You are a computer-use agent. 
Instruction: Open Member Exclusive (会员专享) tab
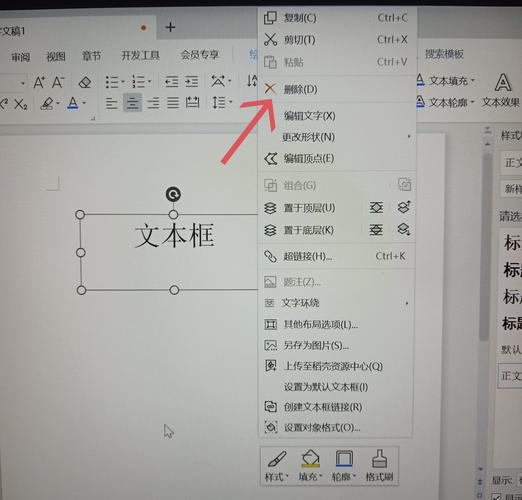point(199,55)
